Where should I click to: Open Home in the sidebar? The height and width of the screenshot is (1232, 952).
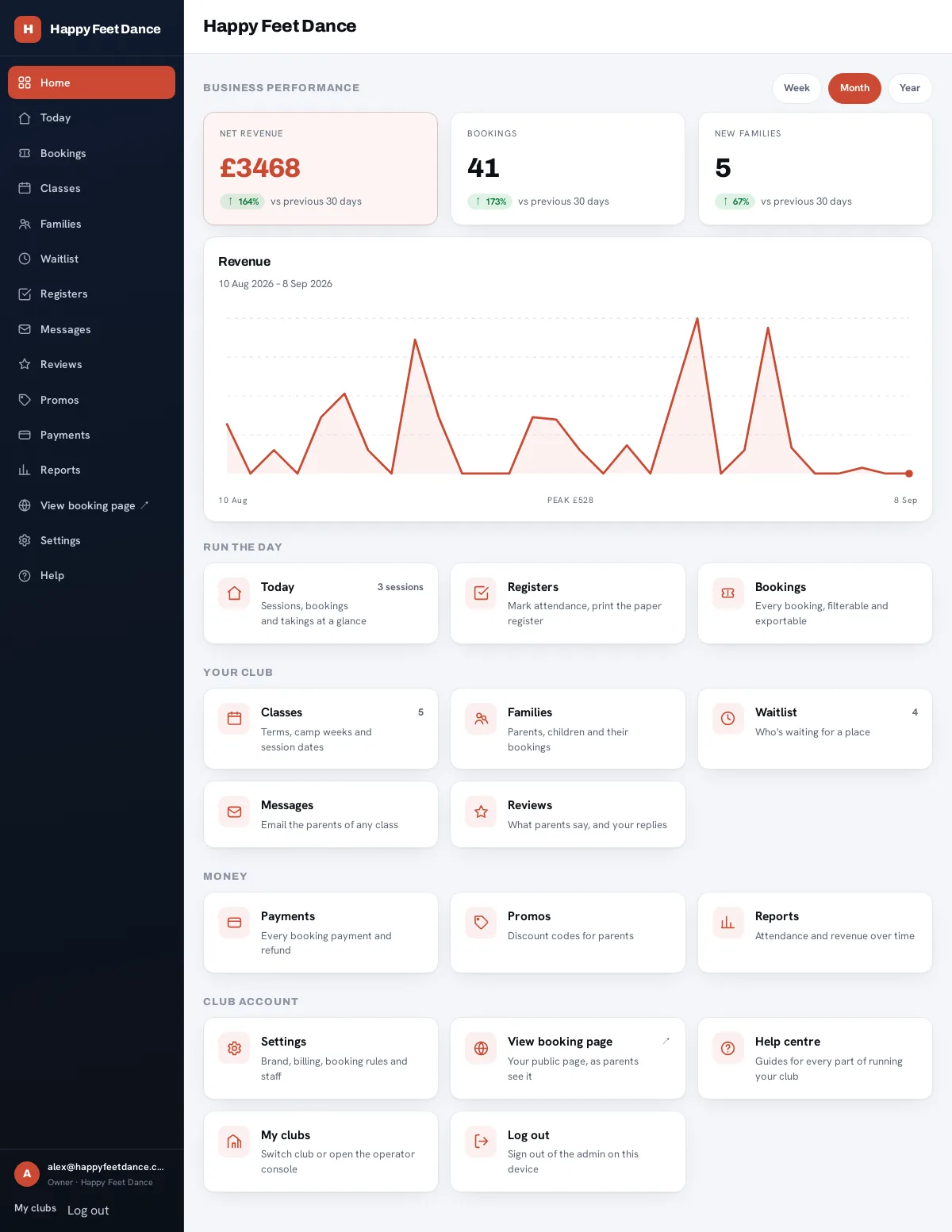tap(91, 83)
